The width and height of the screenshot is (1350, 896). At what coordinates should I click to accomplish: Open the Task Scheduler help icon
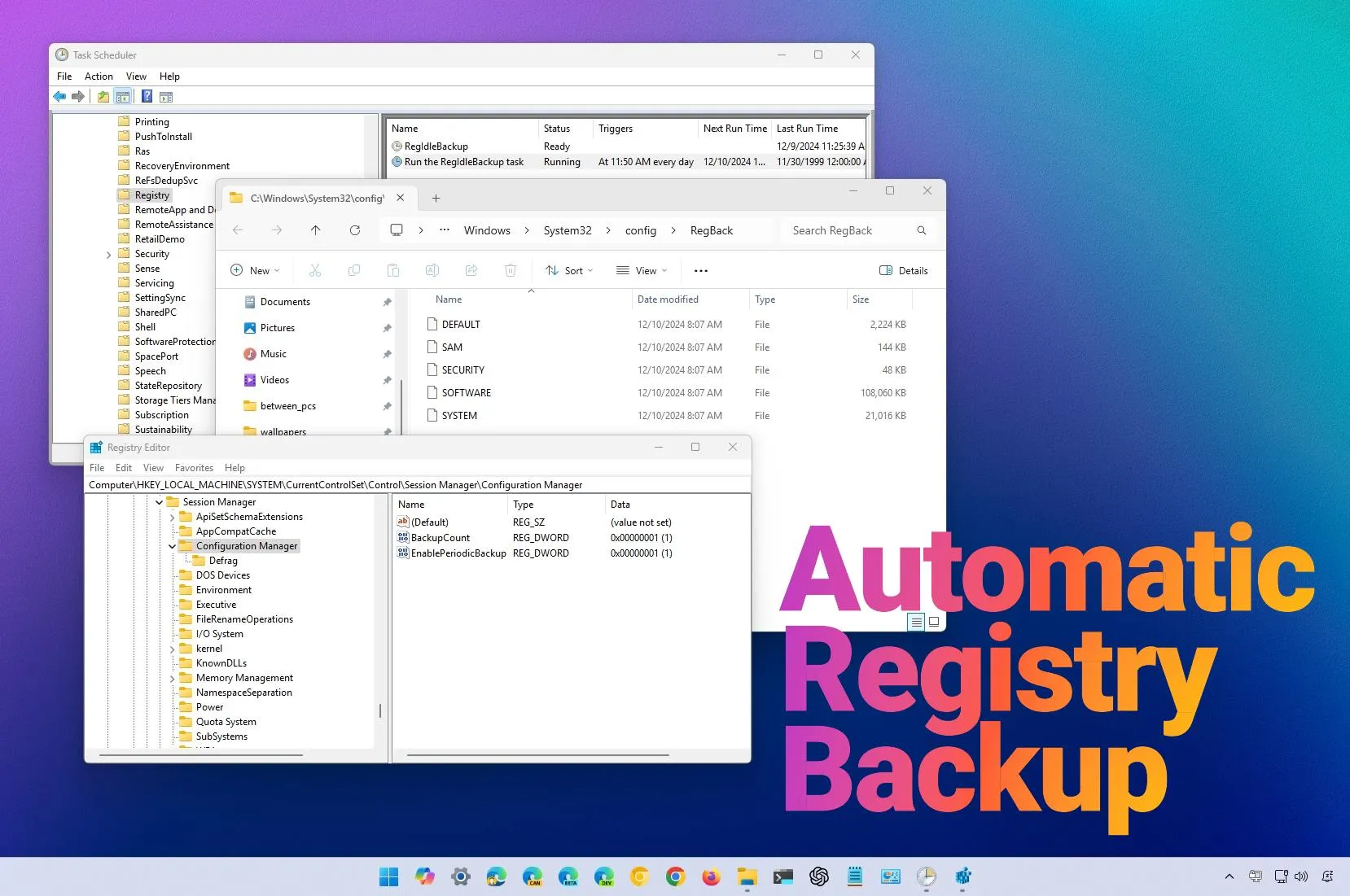click(x=147, y=97)
